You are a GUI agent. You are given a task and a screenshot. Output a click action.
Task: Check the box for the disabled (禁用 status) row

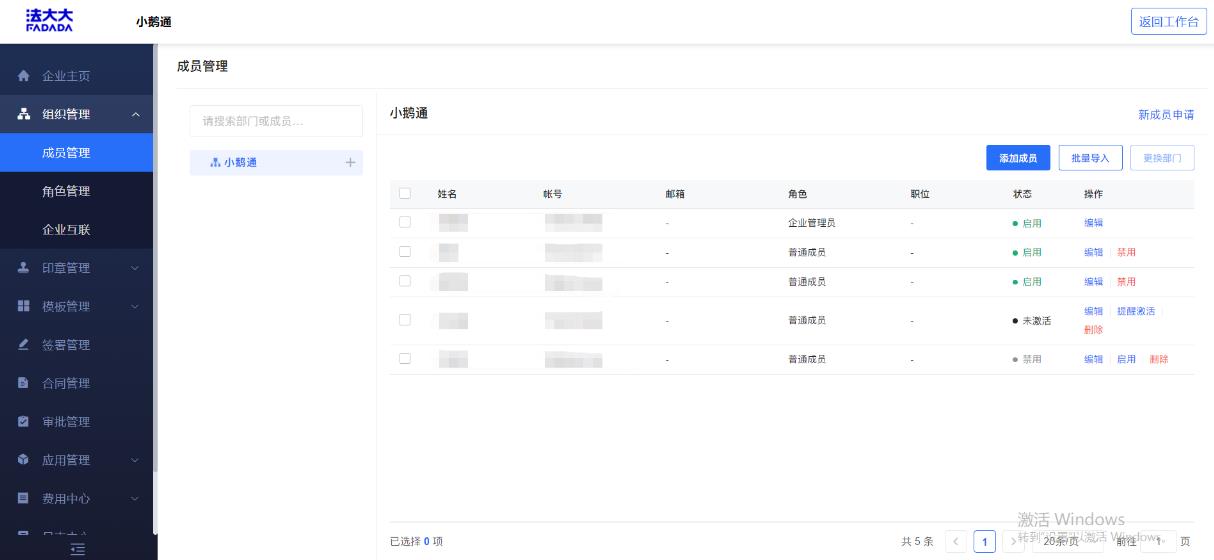coord(405,358)
